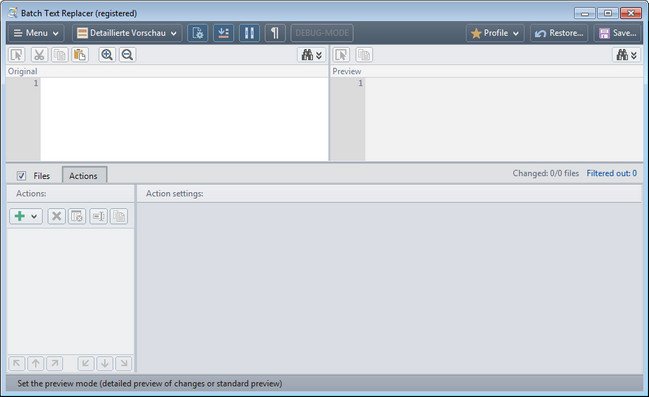Open the Detaillierte Vorschau preview mode dropdown
Screen dimensions: 649x397
[x=127, y=33]
